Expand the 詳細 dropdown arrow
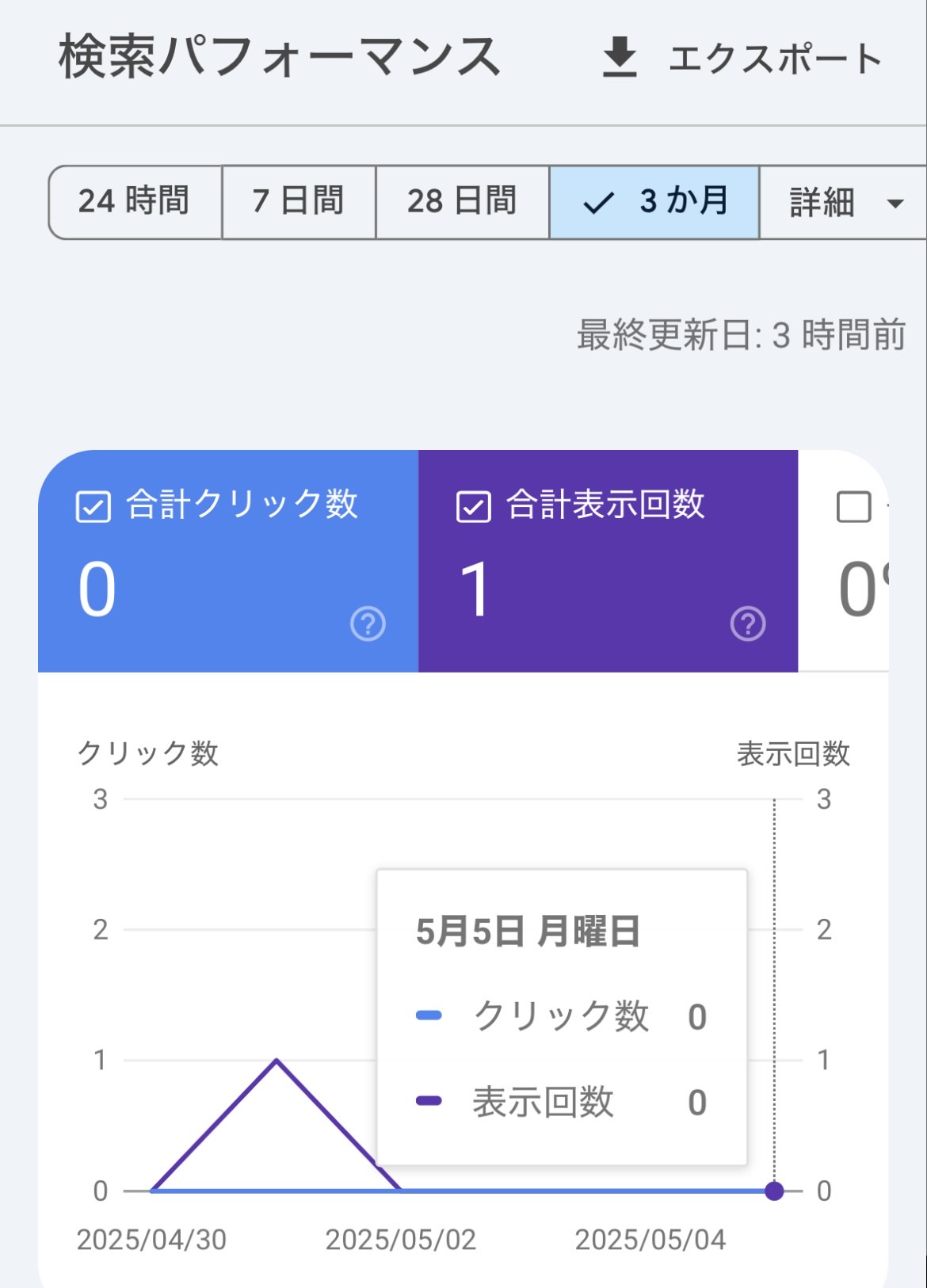Viewport: 927px width, 1288px height. [895, 204]
